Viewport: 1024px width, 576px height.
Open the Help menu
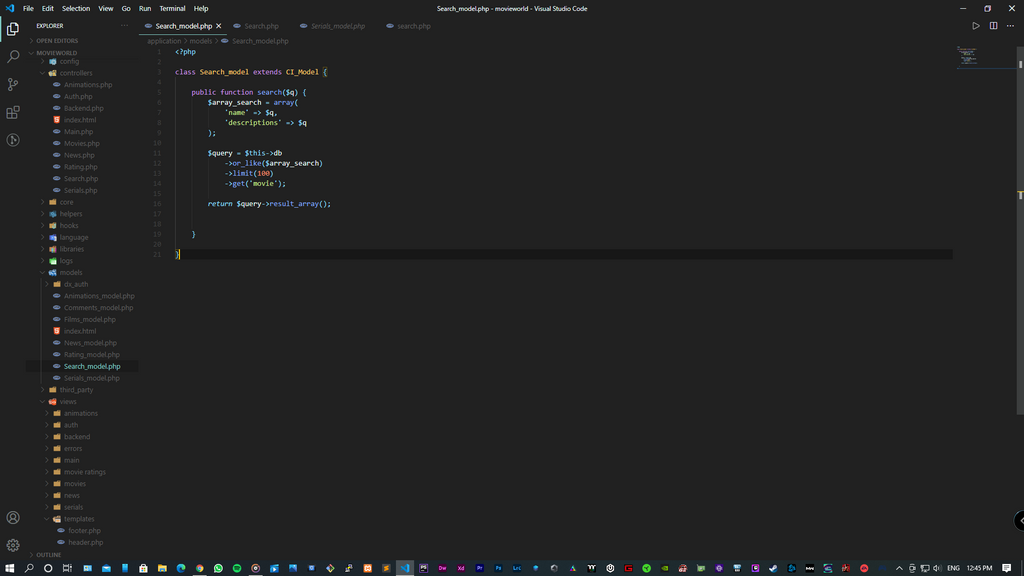[x=201, y=8]
